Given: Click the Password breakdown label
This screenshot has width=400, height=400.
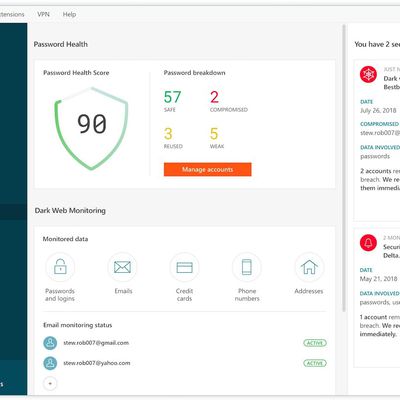Looking at the screenshot, I should (194, 73).
